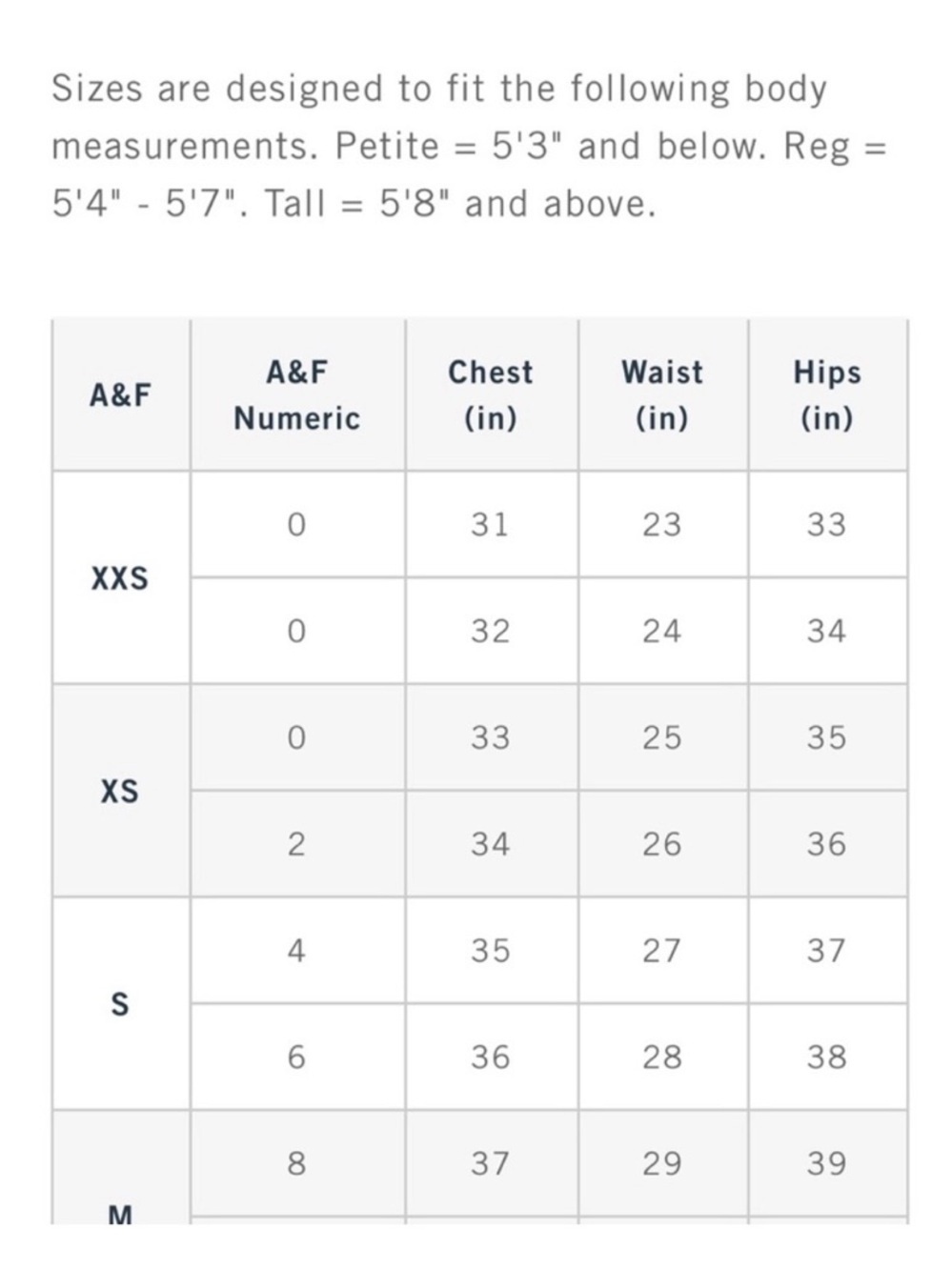Click numeric size 8 cell
This screenshot has width=952, height=1270.
[297, 1163]
